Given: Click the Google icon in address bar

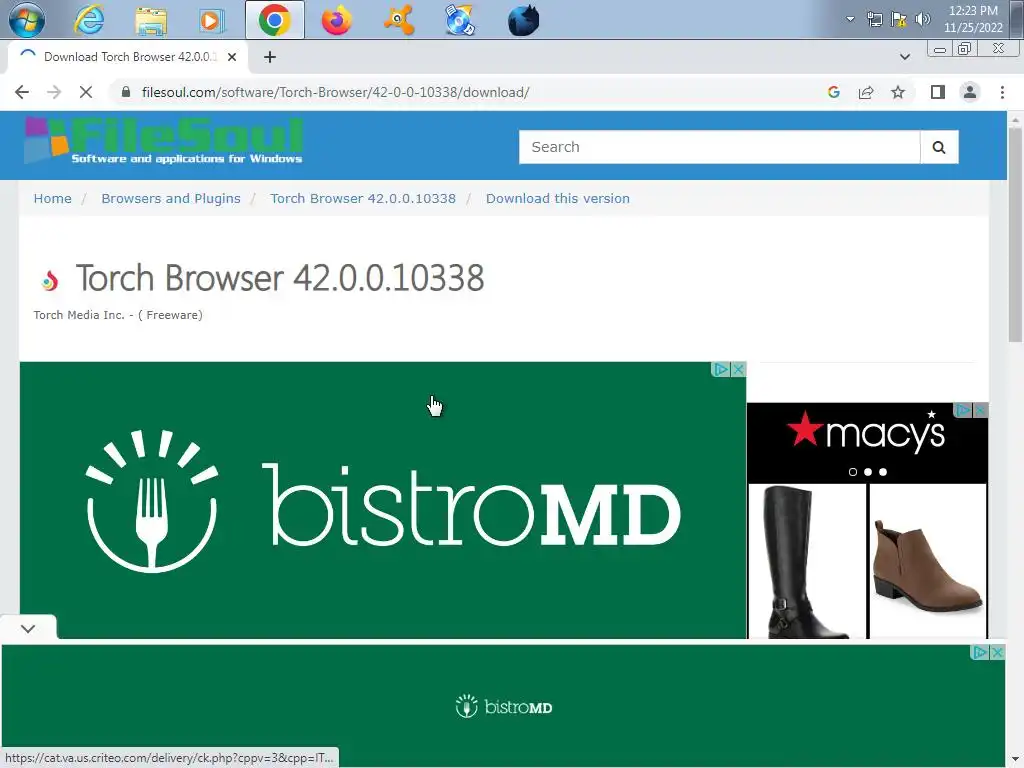Looking at the screenshot, I should 833,92.
